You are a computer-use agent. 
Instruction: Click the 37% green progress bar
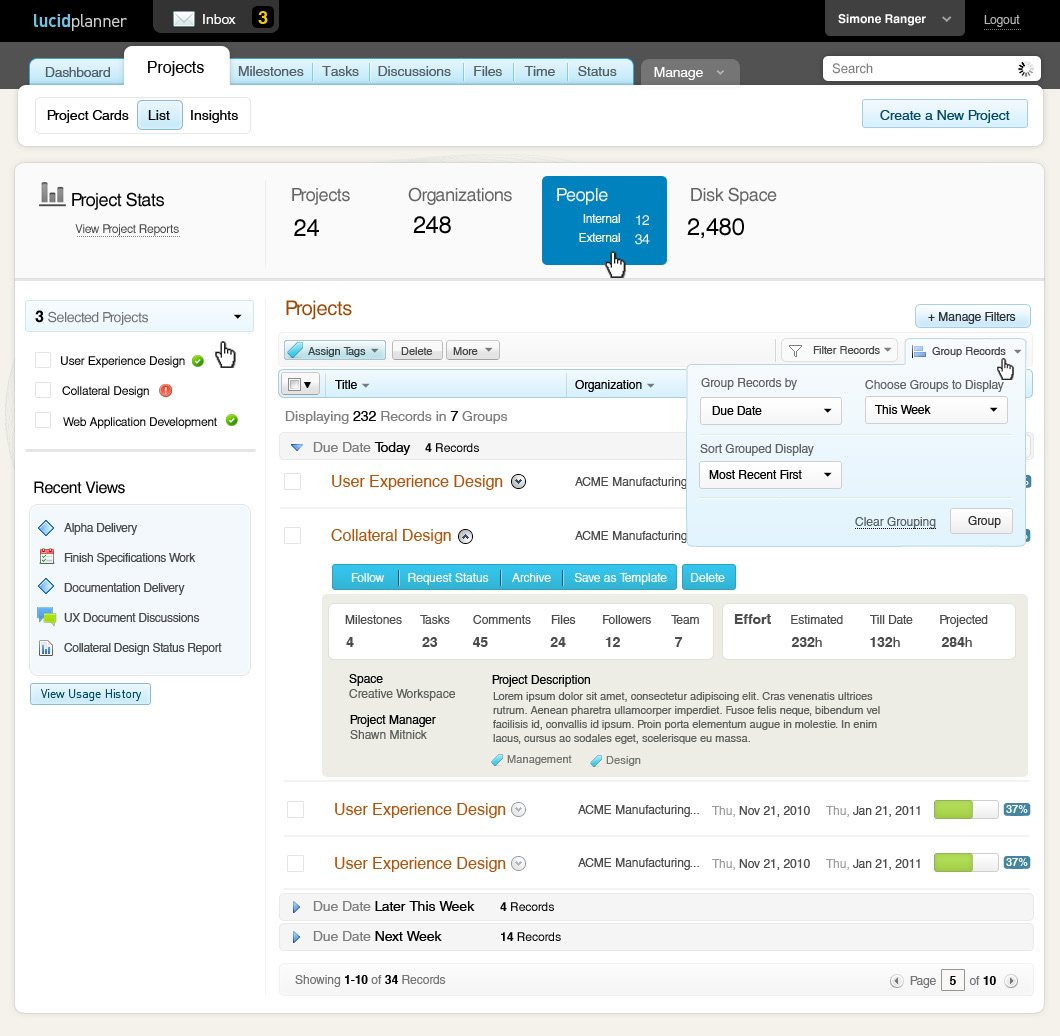[965, 809]
